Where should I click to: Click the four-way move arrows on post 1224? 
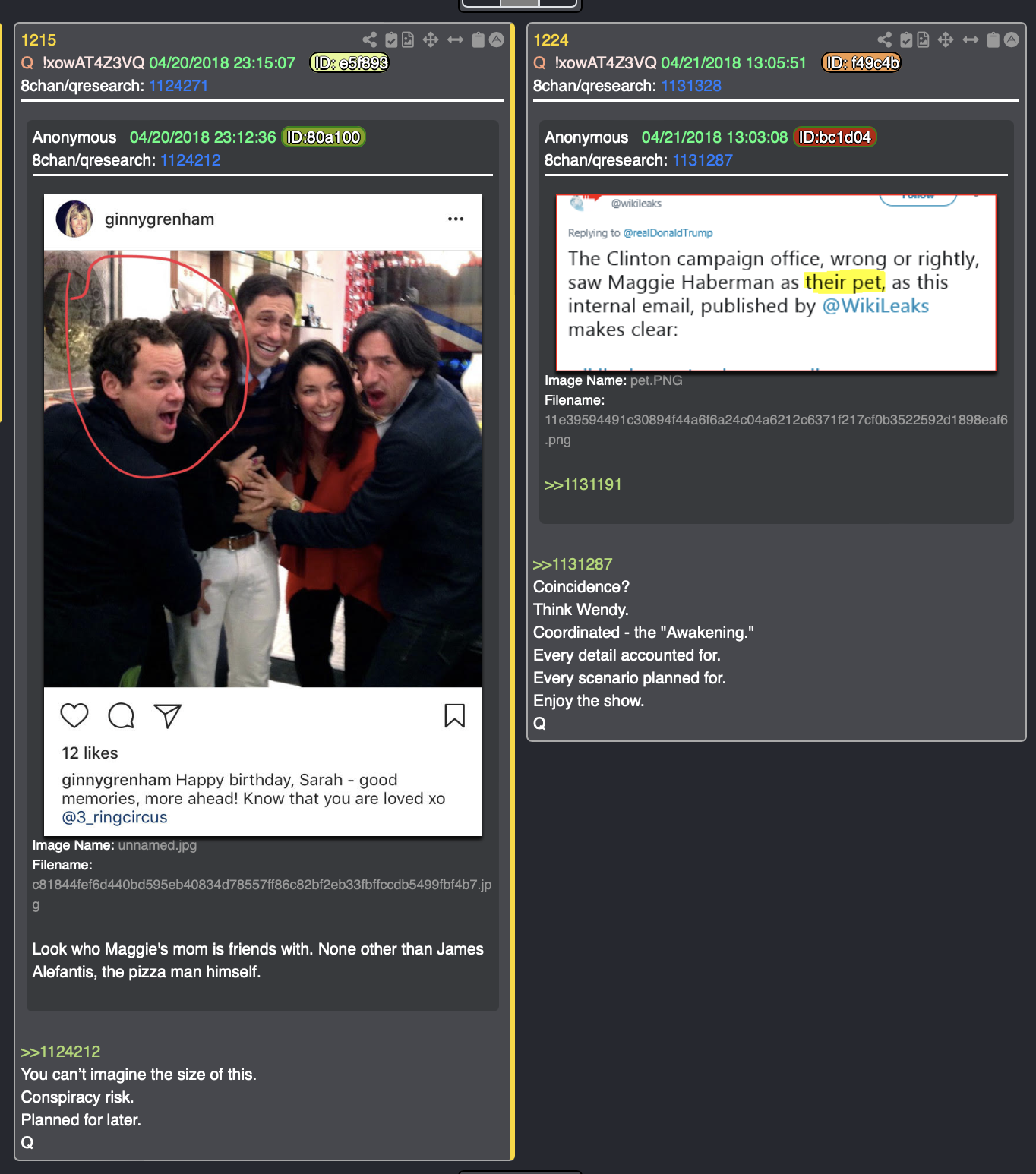point(946,39)
